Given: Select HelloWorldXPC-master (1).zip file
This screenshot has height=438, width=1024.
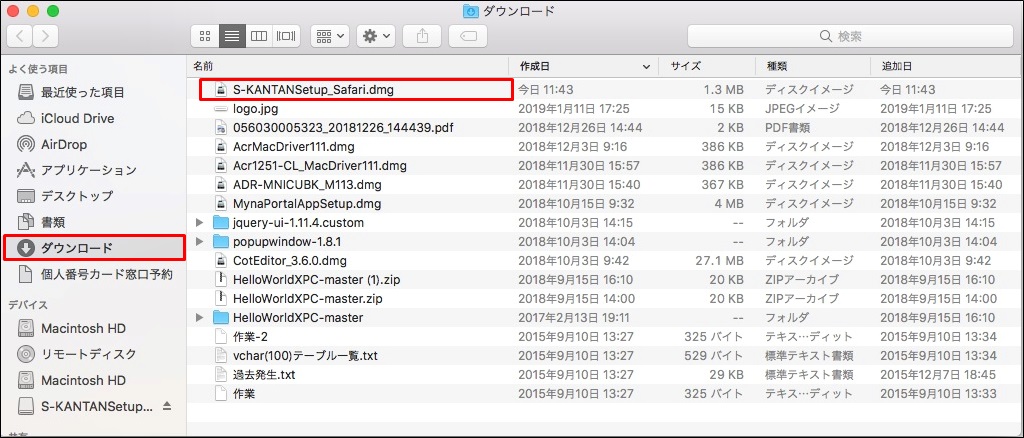Looking at the screenshot, I should coord(317,280).
